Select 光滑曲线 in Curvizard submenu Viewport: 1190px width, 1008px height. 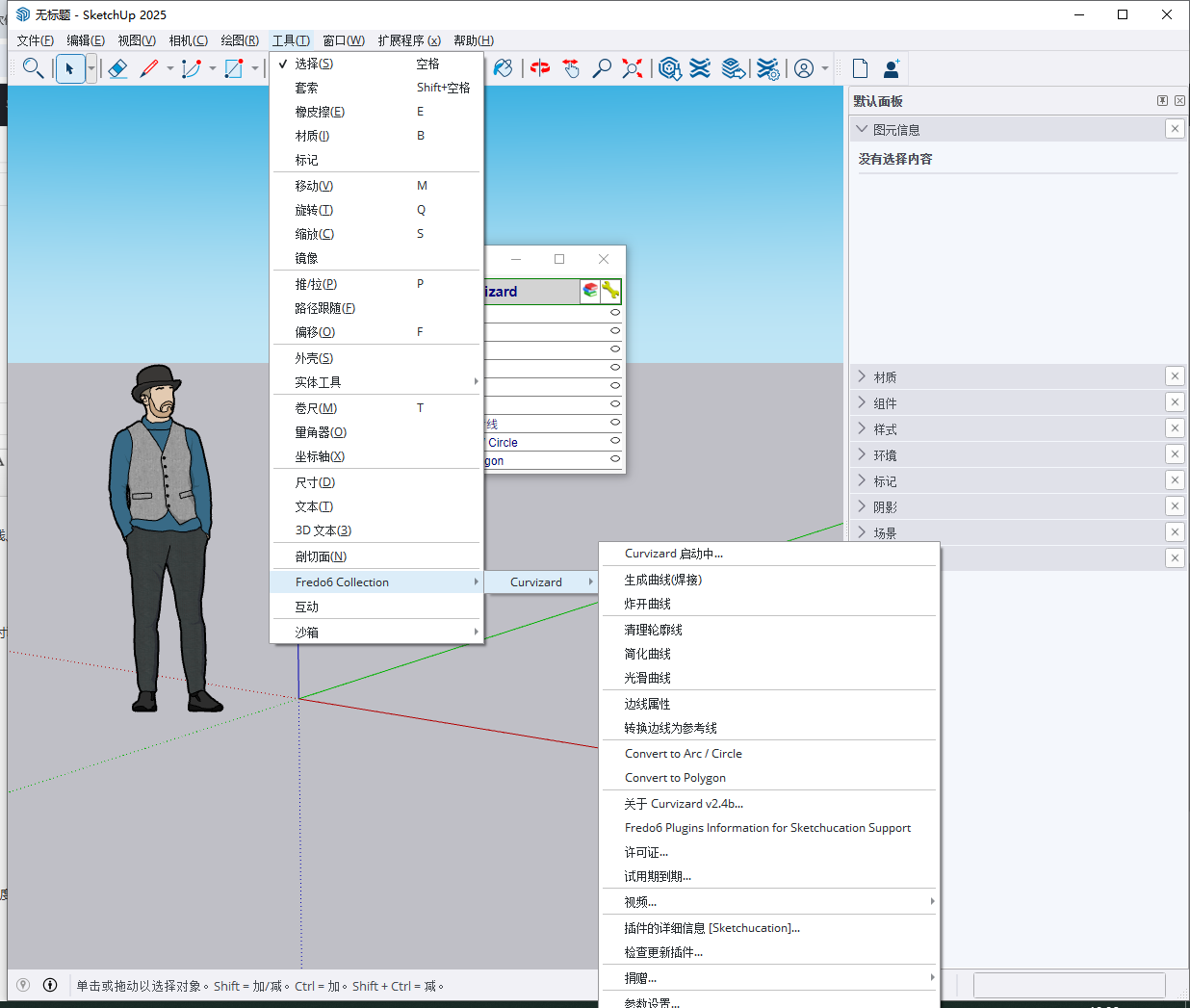[x=768, y=678]
